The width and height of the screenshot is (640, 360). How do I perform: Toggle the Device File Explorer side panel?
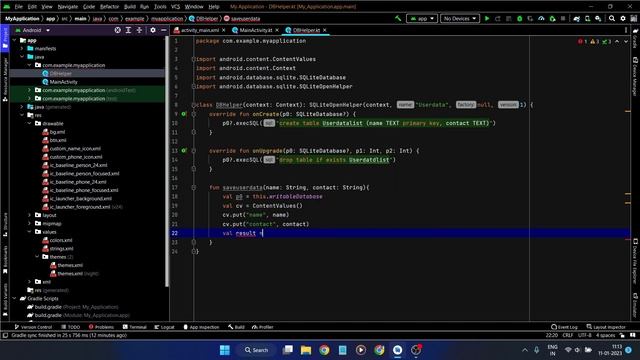(635, 261)
